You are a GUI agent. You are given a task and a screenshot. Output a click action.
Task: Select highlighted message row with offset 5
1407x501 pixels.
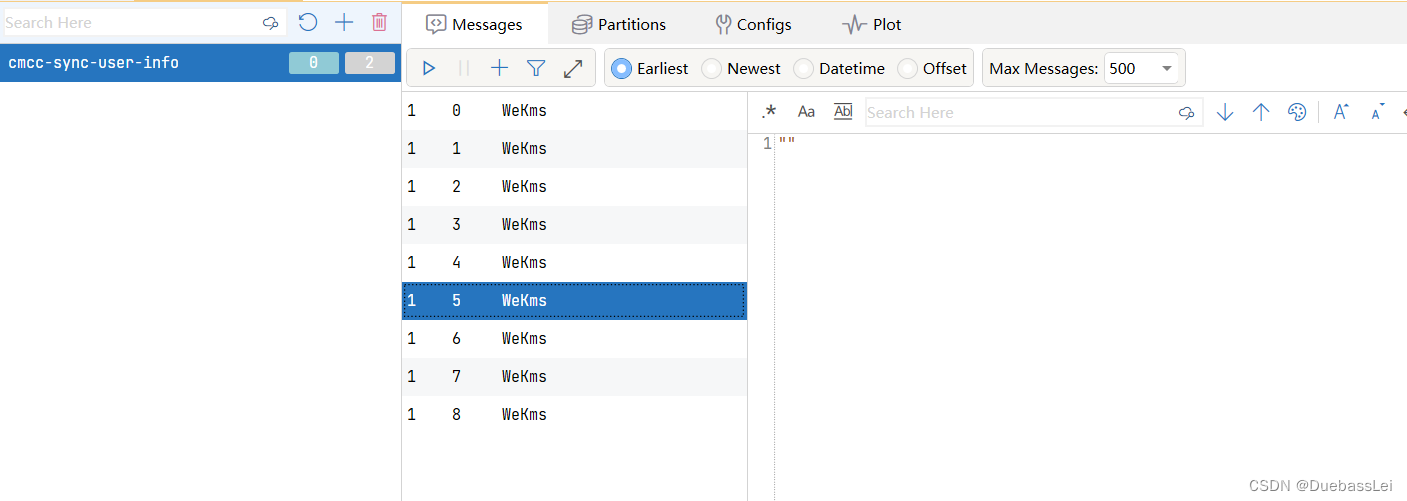click(x=574, y=301)
